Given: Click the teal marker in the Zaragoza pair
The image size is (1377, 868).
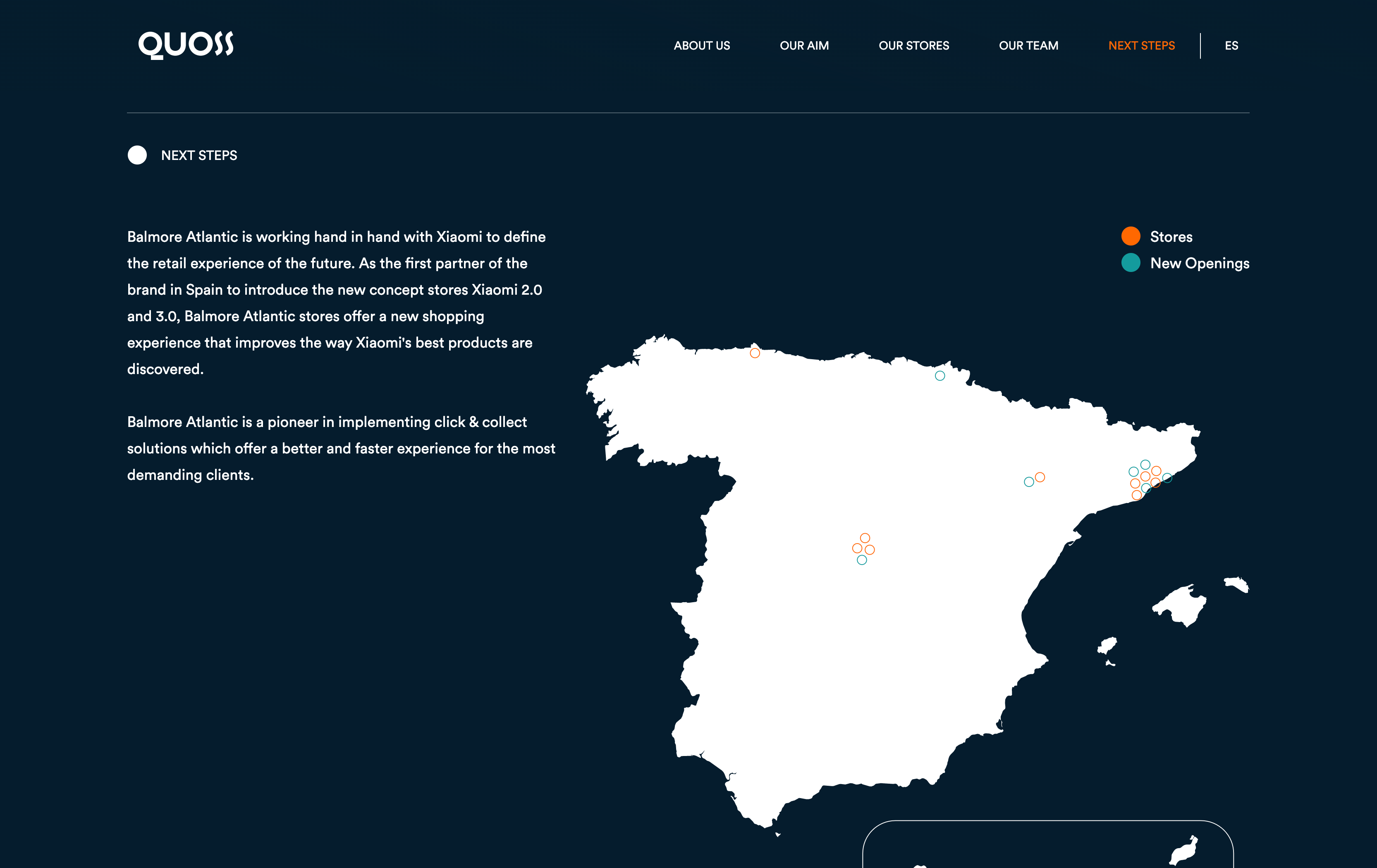Looking at the screenshot, I should click(1029, 482).
